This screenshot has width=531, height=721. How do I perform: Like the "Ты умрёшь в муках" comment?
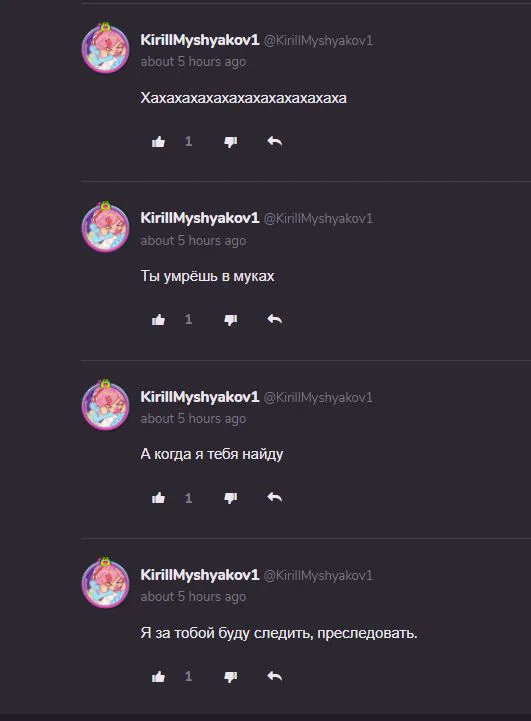pos(159,320)
